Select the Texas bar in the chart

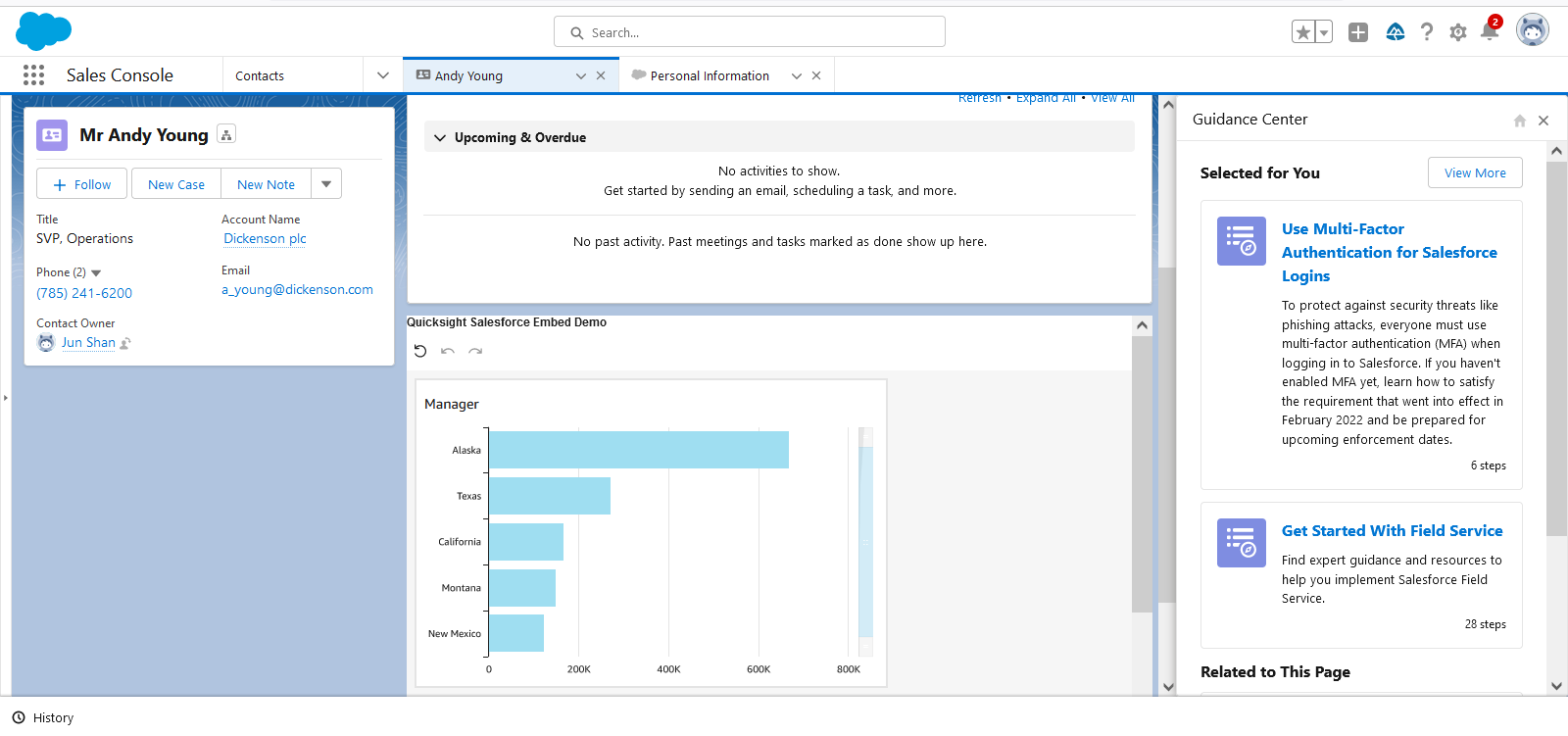[x=550, y=496]
